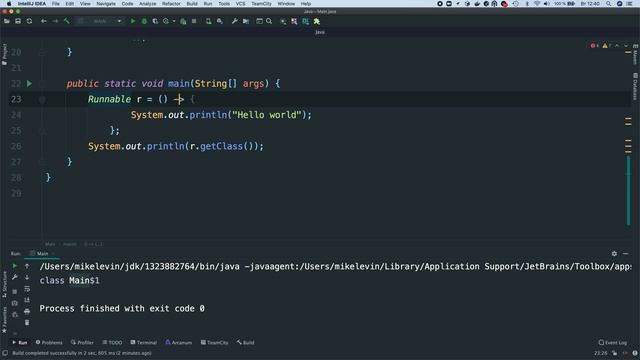Screen dimensions: 640x360
Task: Open the Terminal tool window tab
Action: (144, 342)
